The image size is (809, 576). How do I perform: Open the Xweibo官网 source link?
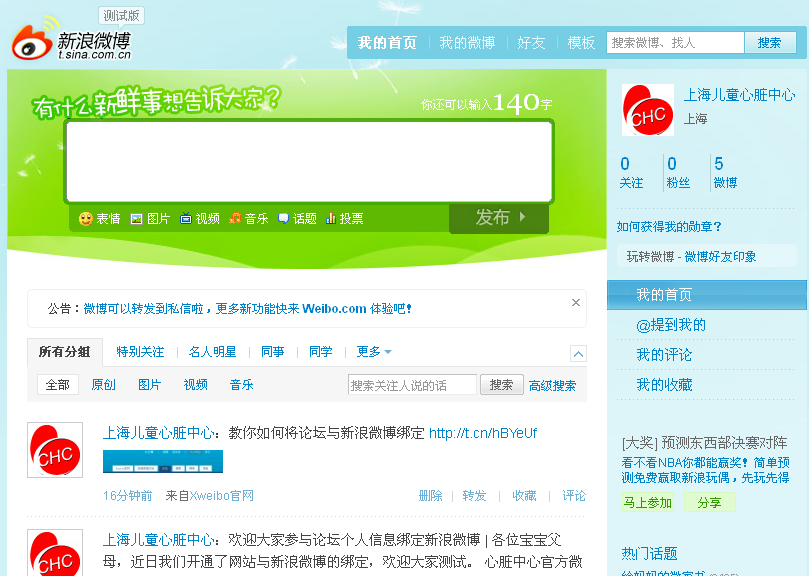tap(221, 496)
